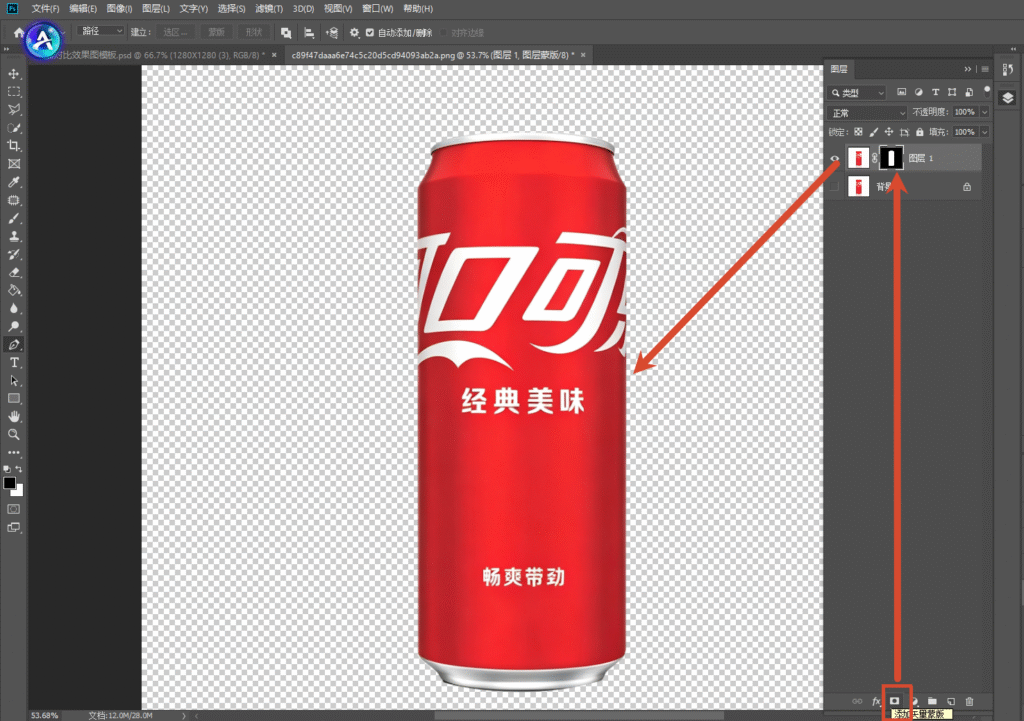Select the Crop tool

(14, 146)
